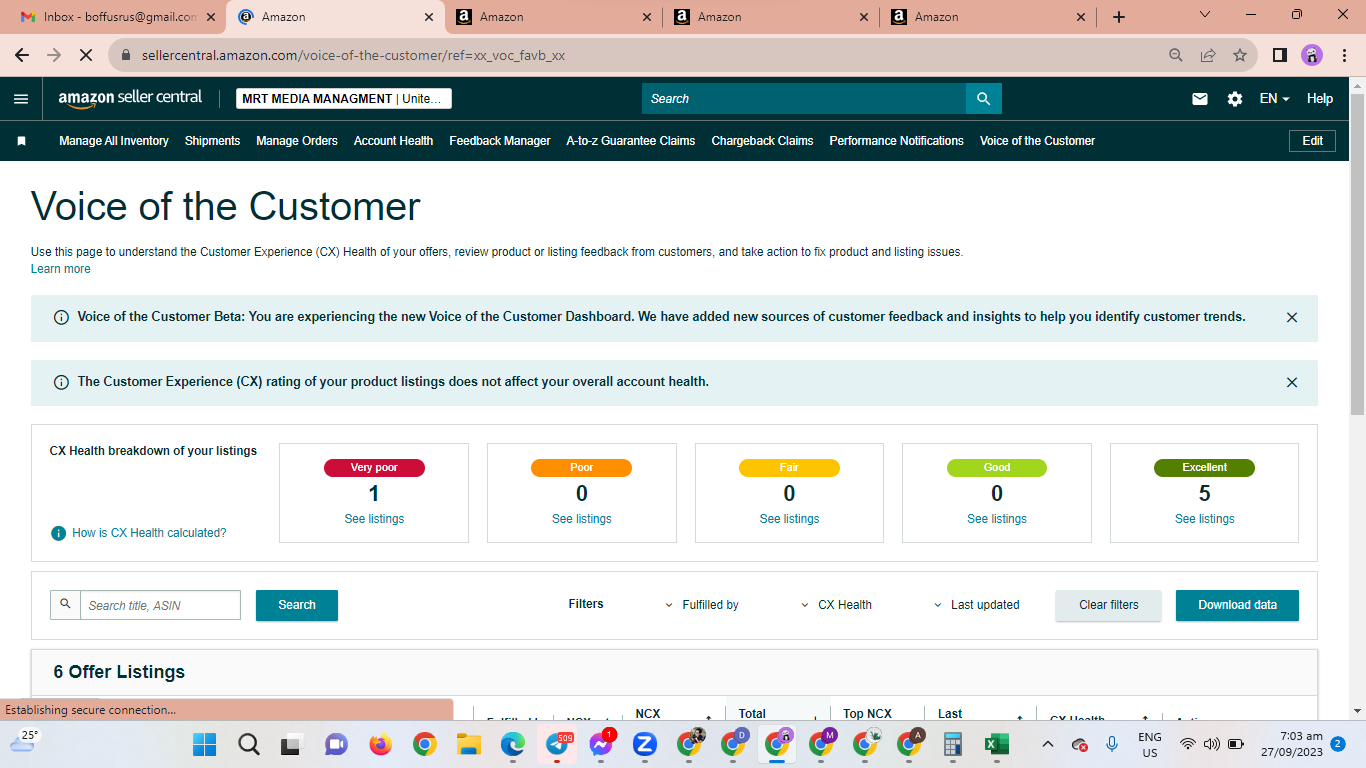Open the messages envelope icon
Screen dimensions: 1366x768
click(1200, 99)
